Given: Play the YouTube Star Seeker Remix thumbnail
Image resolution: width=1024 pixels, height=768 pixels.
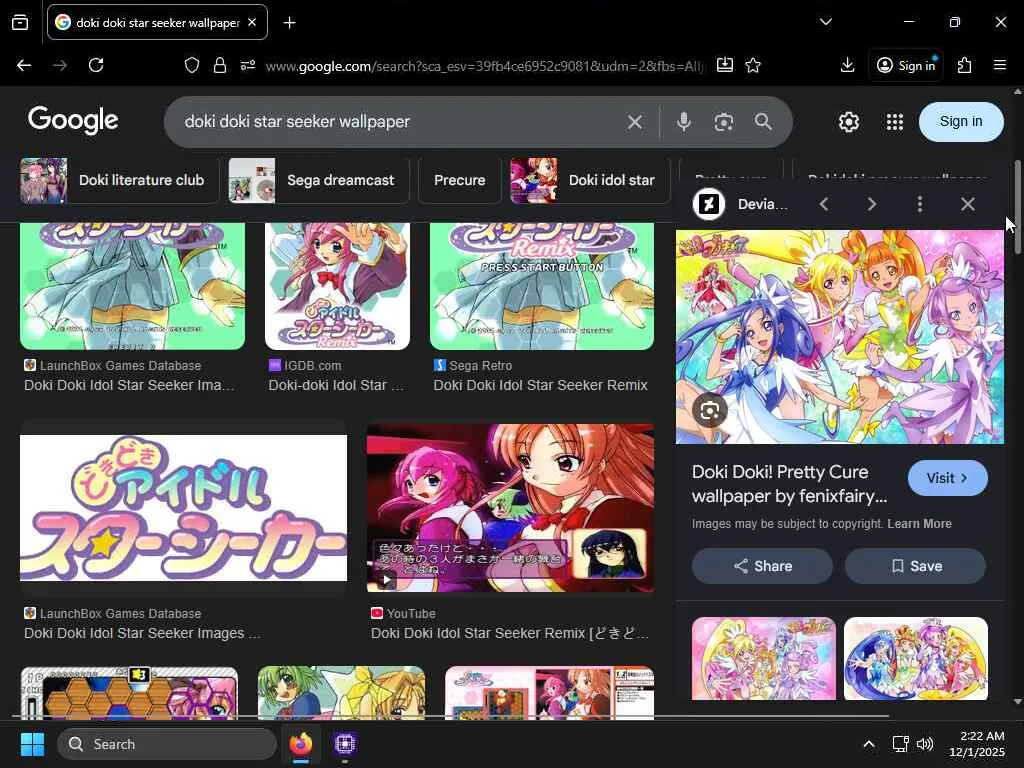Looking at the screenshot, I should click(x=510, y=507).
